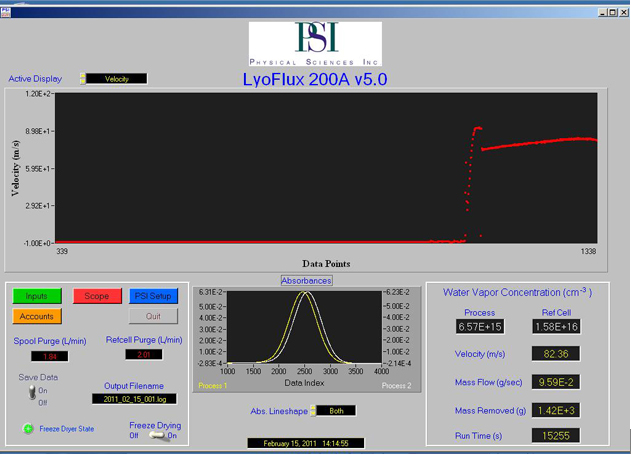
Task: Click the Water Vapor Concentration heading
Action: pos(517,293)
